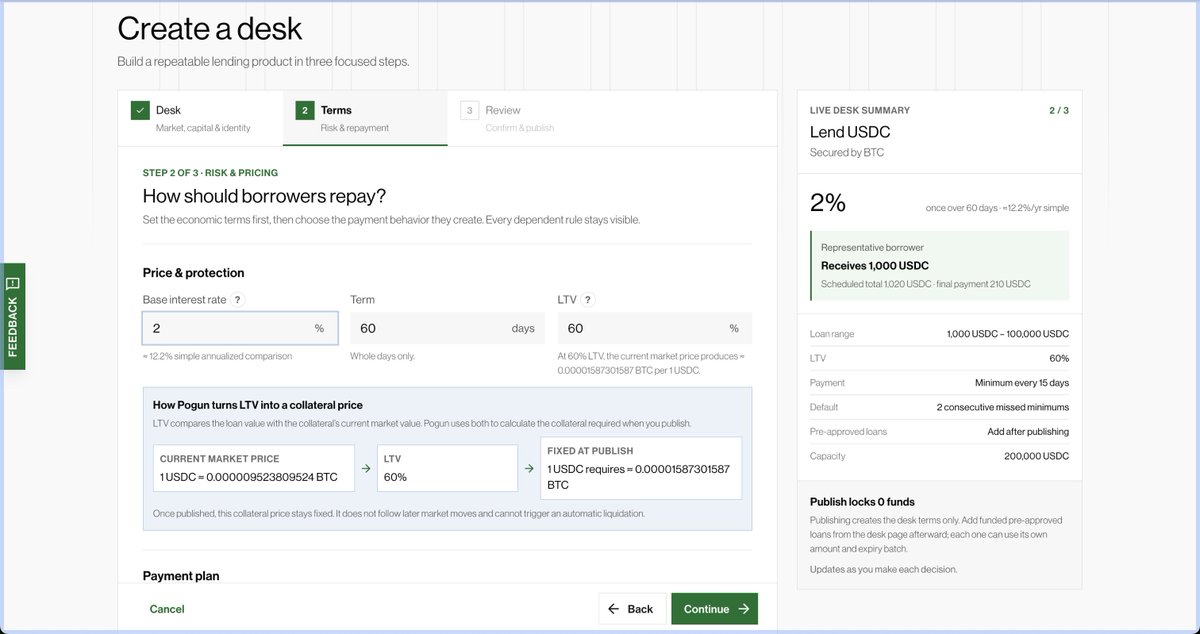The height and width of the screenshot is (634, 1200).
Task: Click the 'Publish locks 0 funds' heading
Action: click(862, 502)
